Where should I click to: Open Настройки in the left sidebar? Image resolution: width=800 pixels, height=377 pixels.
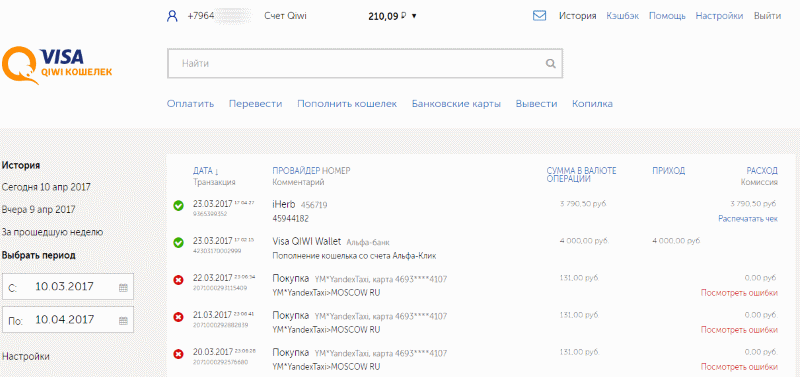(x=26, y=357)
